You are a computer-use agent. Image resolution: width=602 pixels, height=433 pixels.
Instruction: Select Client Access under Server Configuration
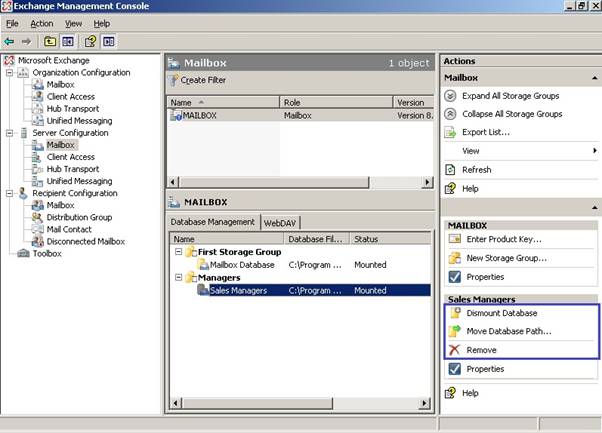[71, 157]
